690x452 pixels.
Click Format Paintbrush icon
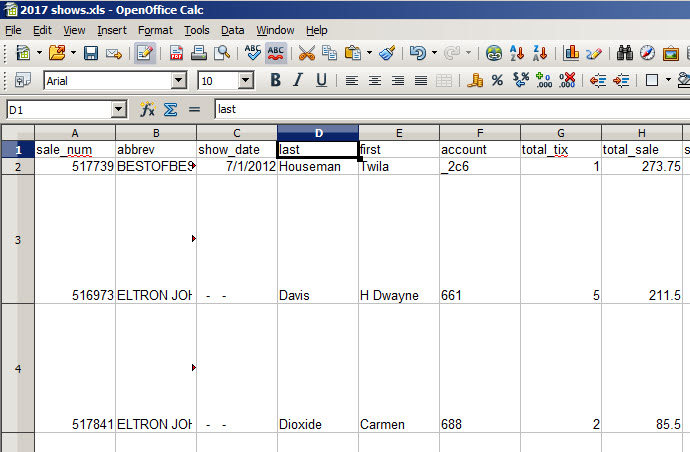[387, 53]
